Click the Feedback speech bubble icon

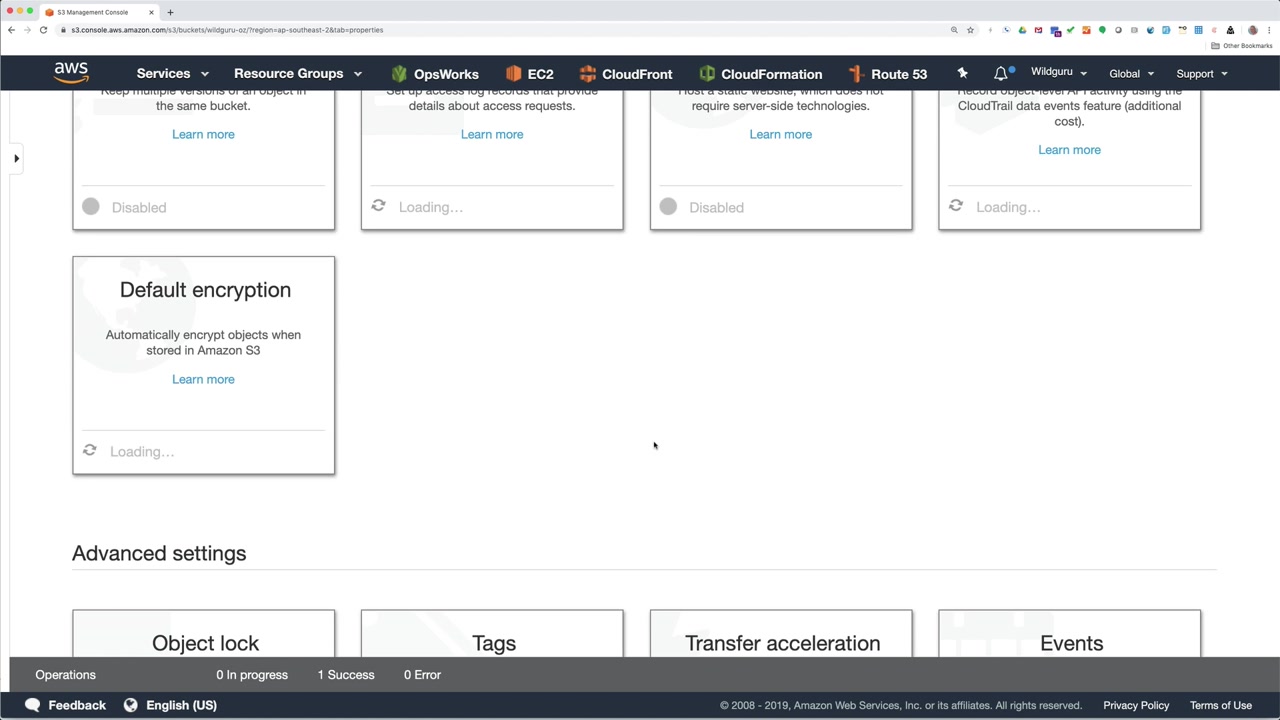(32, 705)
